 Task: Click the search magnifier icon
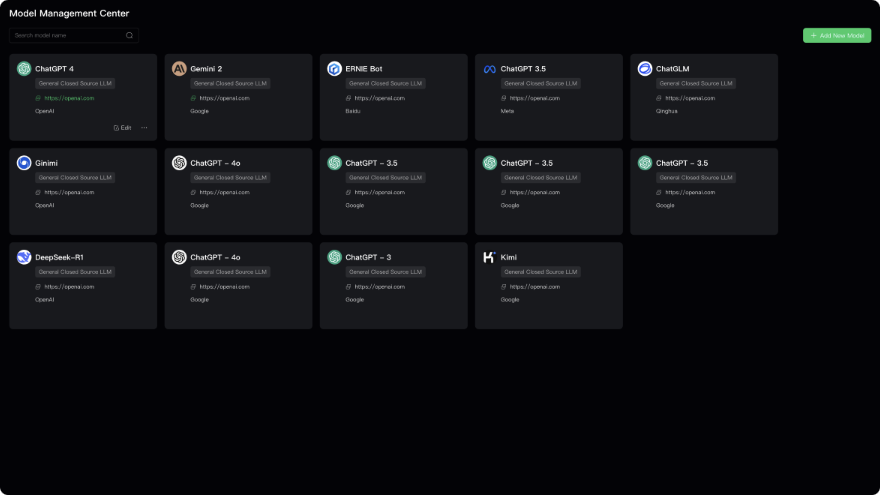(x=129, y=36)
